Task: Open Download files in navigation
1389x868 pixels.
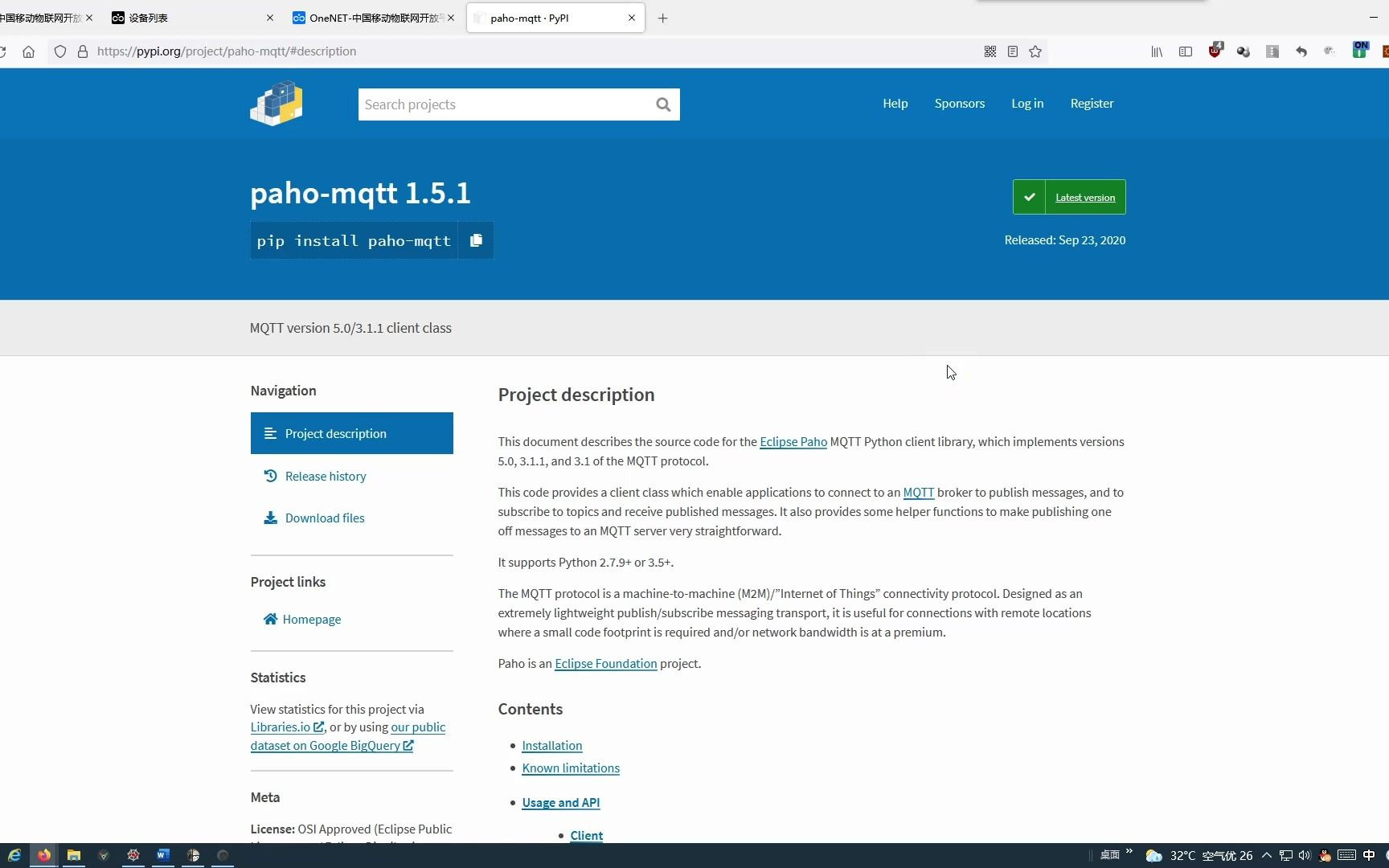Action: [325, 518]
